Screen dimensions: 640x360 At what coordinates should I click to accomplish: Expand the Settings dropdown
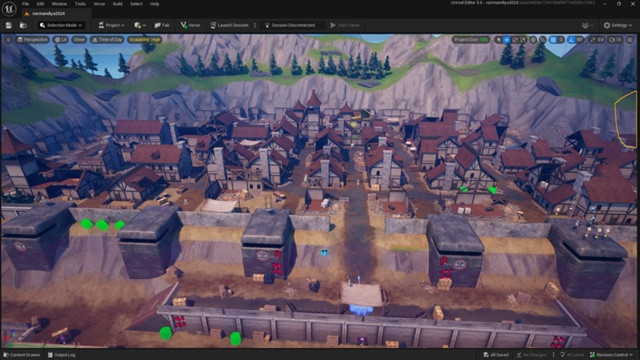pyautogui.click(x=618, y=25)
